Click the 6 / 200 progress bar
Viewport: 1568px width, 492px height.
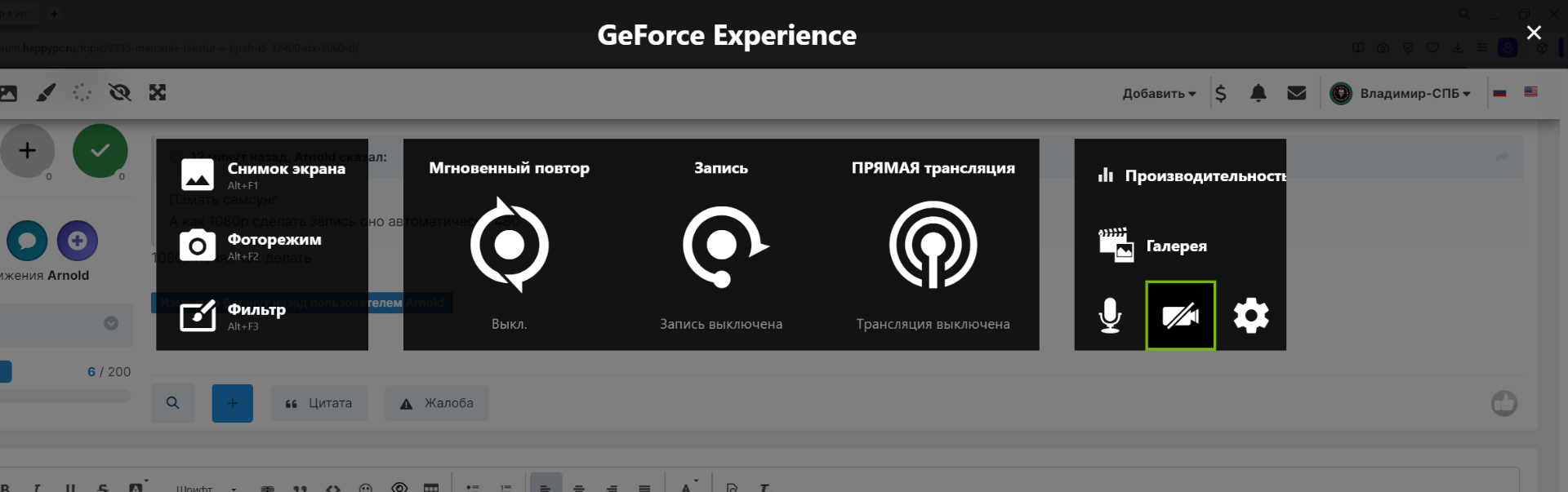pos(65,396)
